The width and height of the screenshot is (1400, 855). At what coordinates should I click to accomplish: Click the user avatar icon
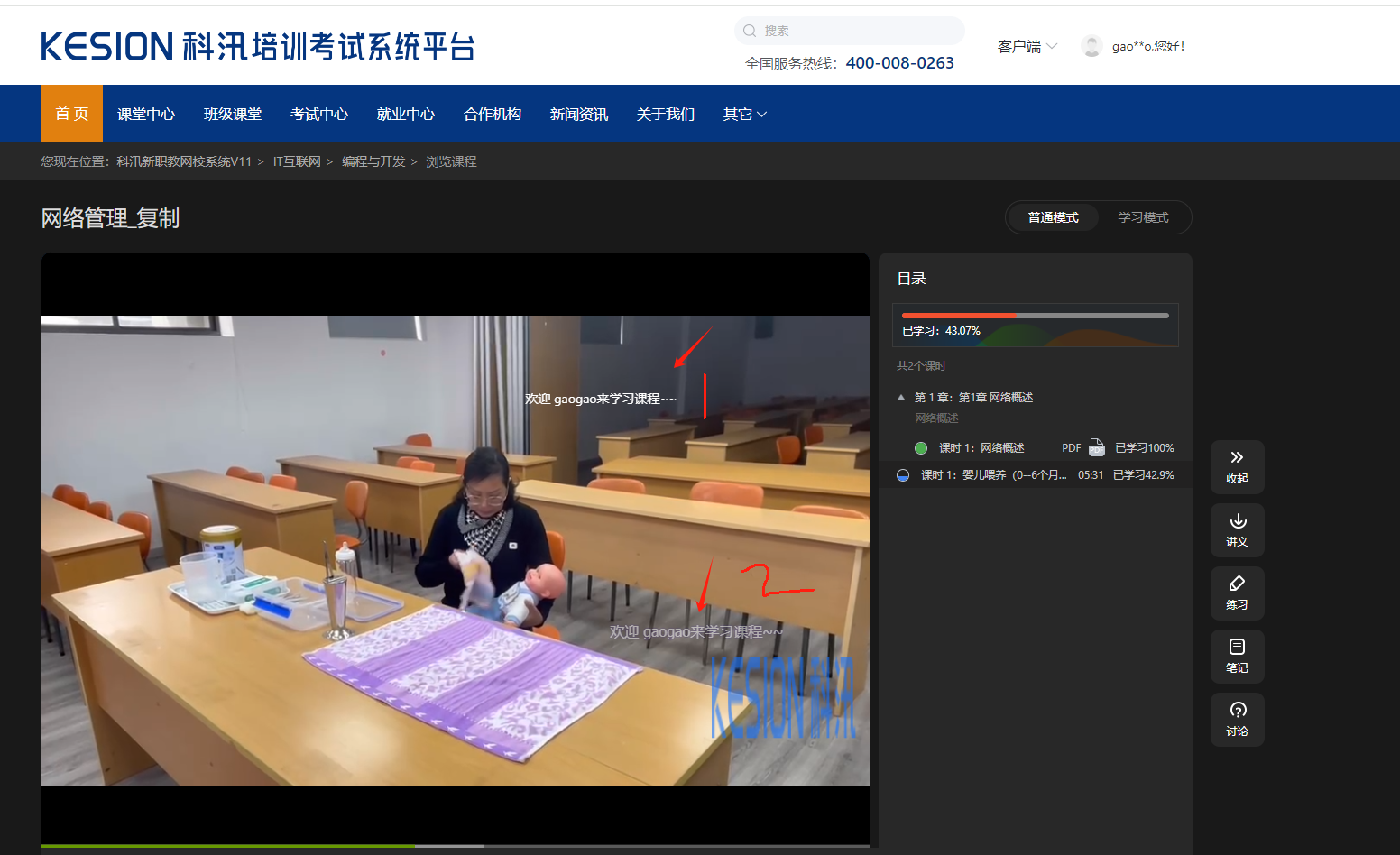pos(1091,46)
